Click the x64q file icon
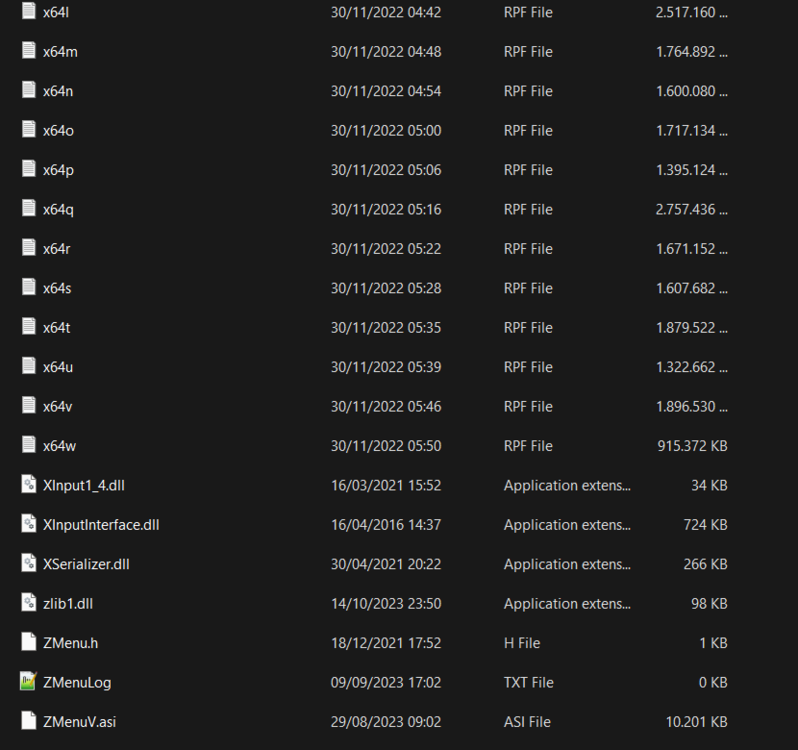Viewport: 798px width, 750px height. [x=28, y=208]
